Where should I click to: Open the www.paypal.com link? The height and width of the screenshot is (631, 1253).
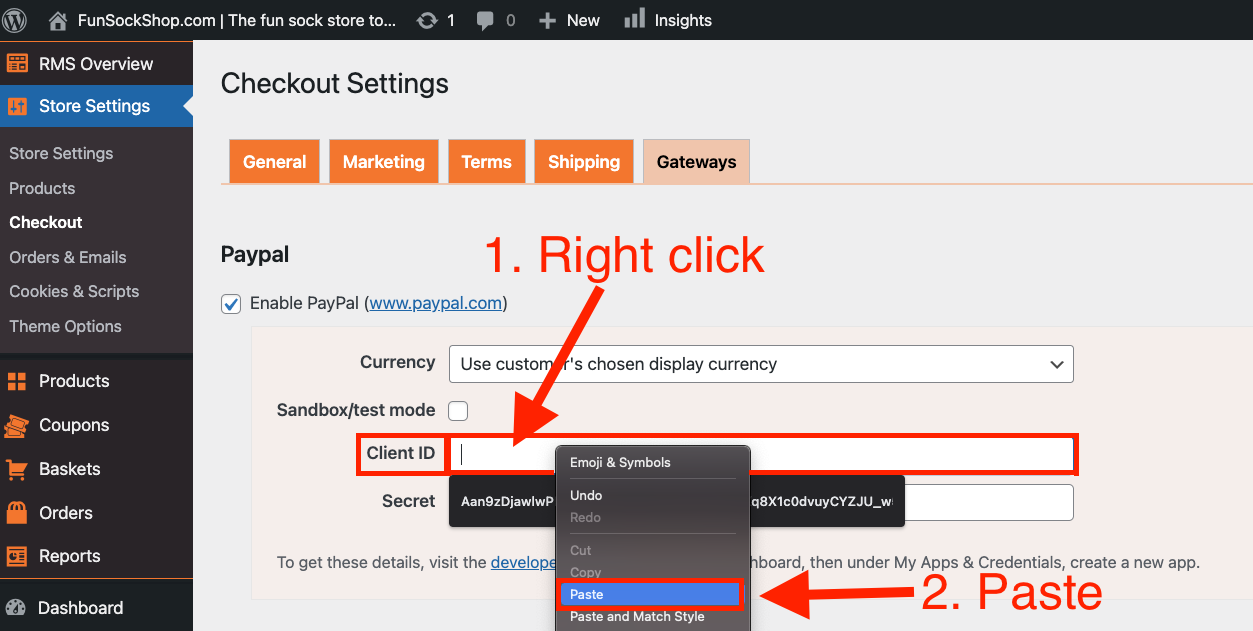click(436, 303)
